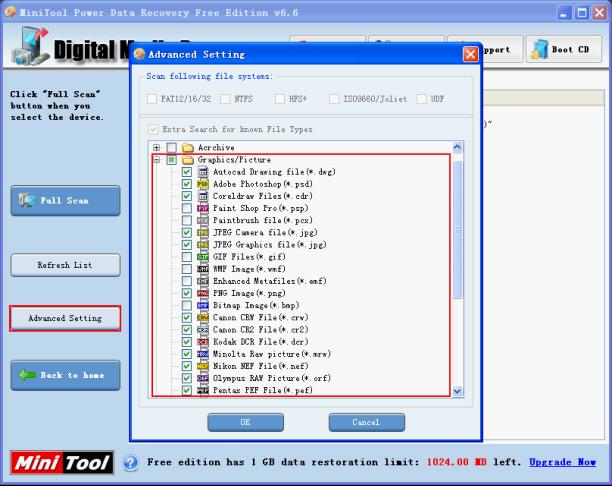
Task: Click the file type list scroll down arrow
Action: tap(457, 391)
